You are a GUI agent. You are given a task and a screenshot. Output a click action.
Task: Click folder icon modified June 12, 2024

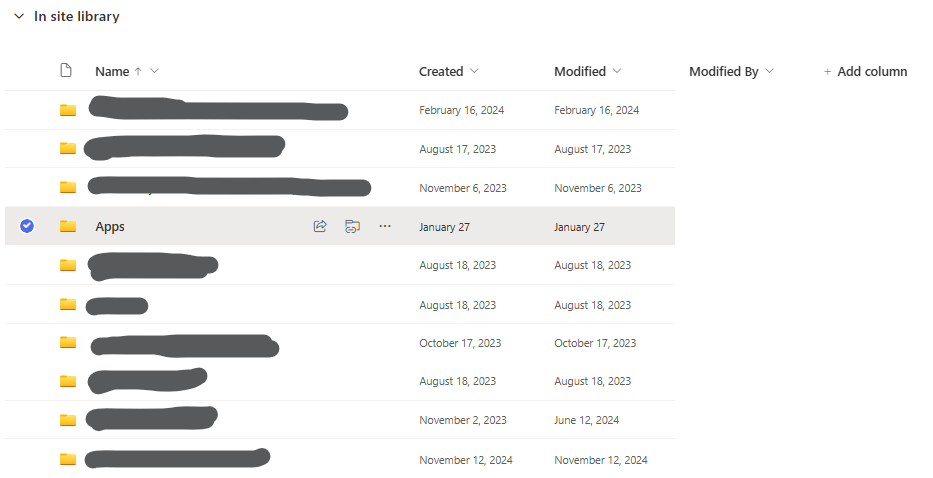click(x=68, y=421)
